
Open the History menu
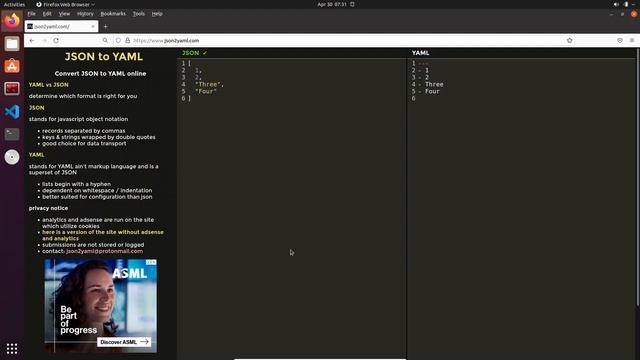click(85, 14)
